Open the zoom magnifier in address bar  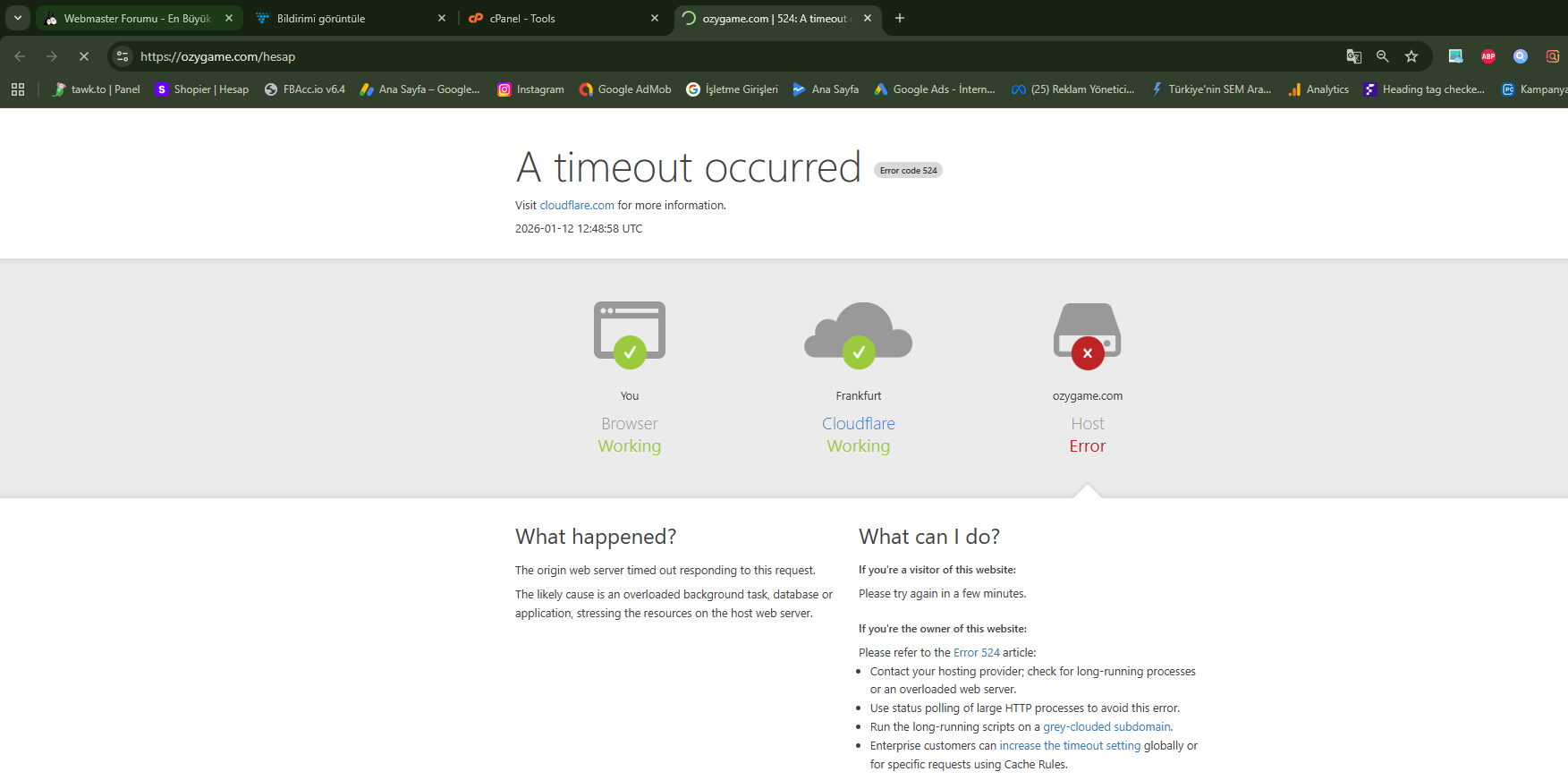click(x=1383, y=56)
